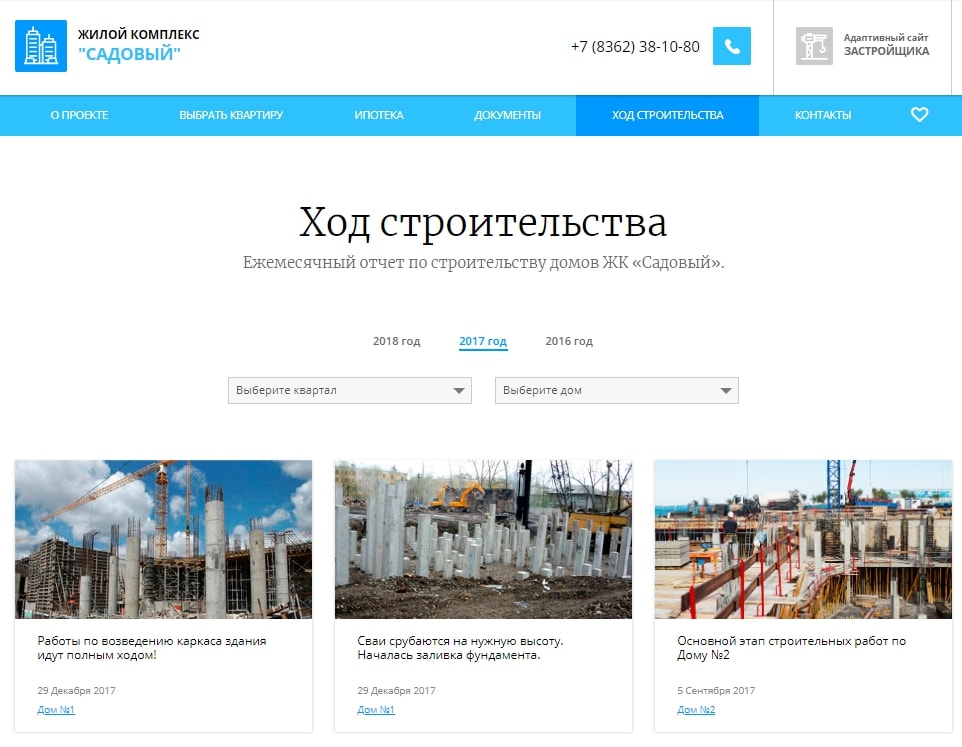Click the grey crane developer icon
The width and height of the screenshot is (962, 747).
(814, 46)
